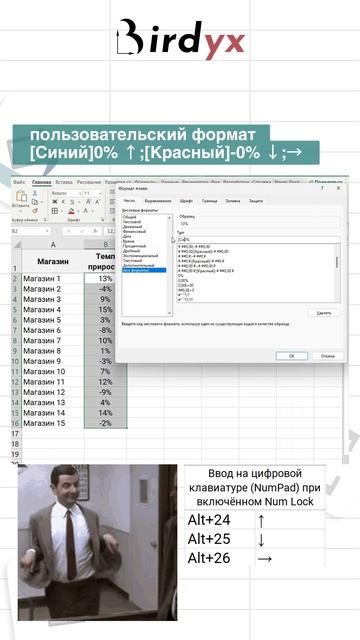Select Денежный in number formats list
Image resolution: width=360 pixels, height=640 pixels.
tap(132, 227)
